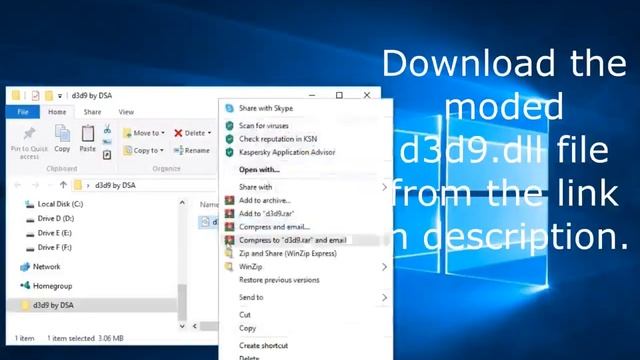
Task: Choose Kaspersky Application Advisor
Action: tap(287, 152)
